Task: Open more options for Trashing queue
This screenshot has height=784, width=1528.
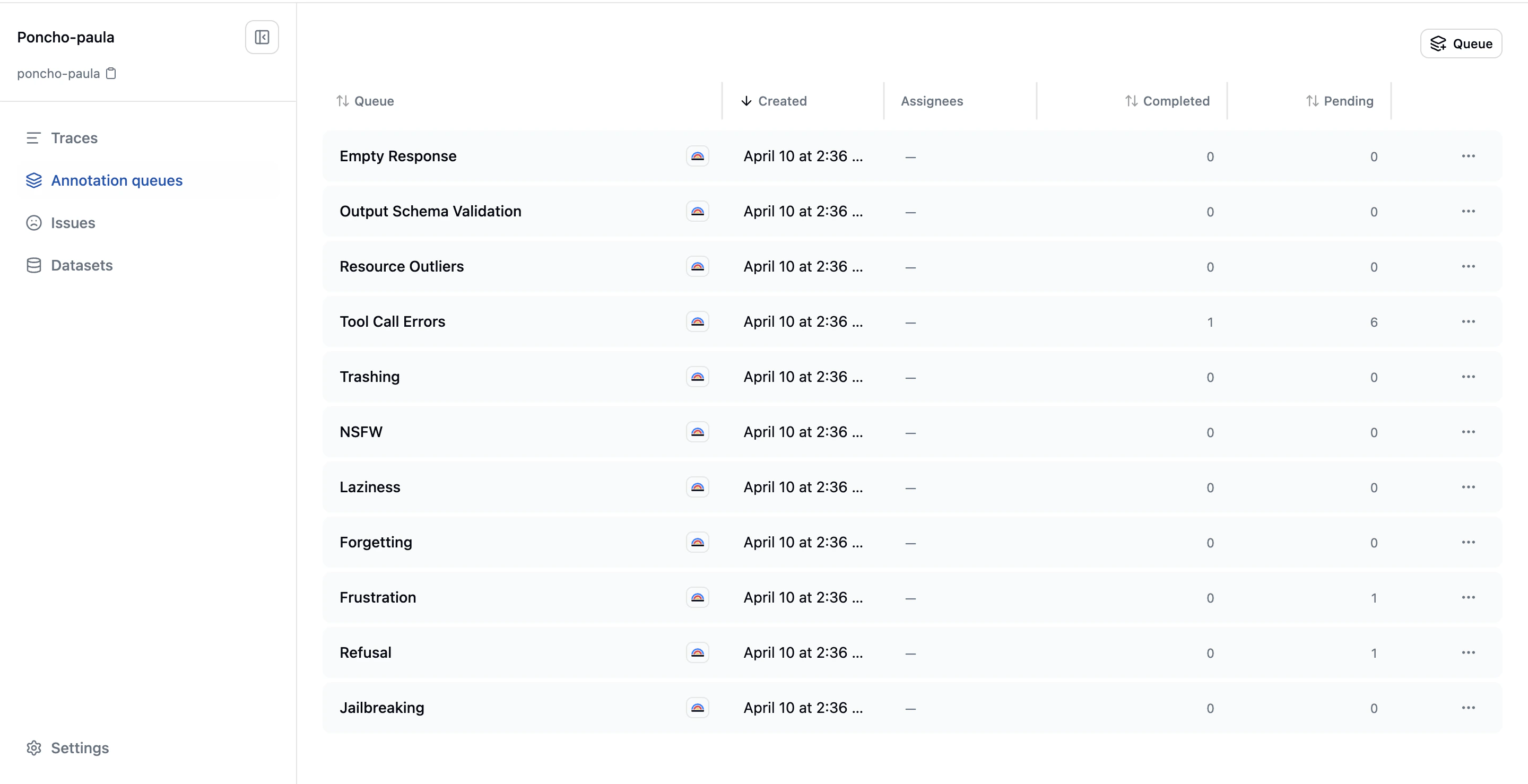Action: (x=1468, y=377)
